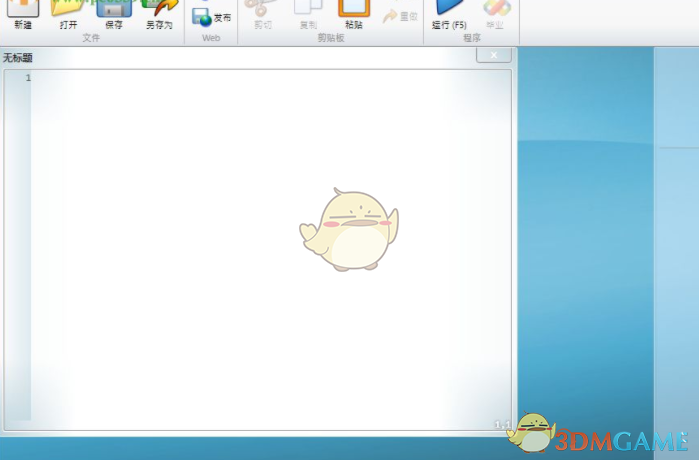The height and width of the screenshot is (460, 699).
Task: Copy selection with 复制
Action: pyautogui.click(x=308, y=15)
